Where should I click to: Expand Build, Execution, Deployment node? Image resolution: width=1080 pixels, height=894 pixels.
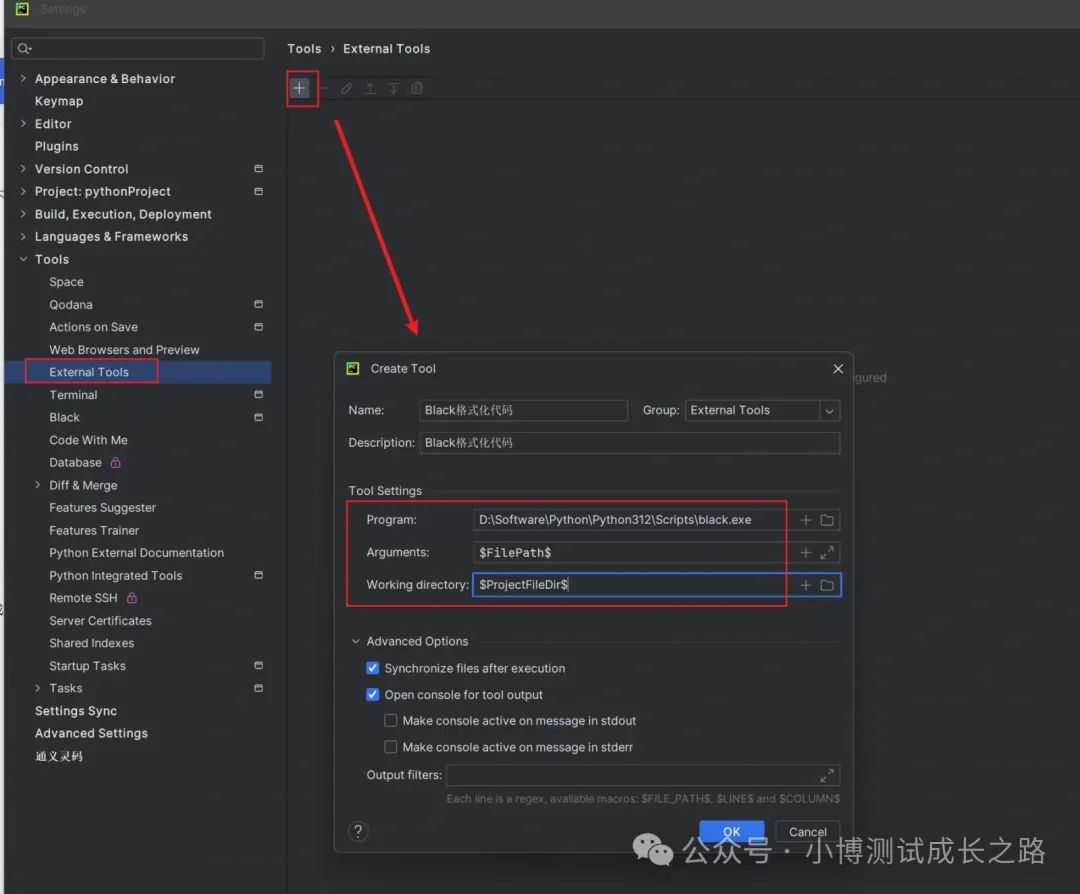tap(23, 214)
